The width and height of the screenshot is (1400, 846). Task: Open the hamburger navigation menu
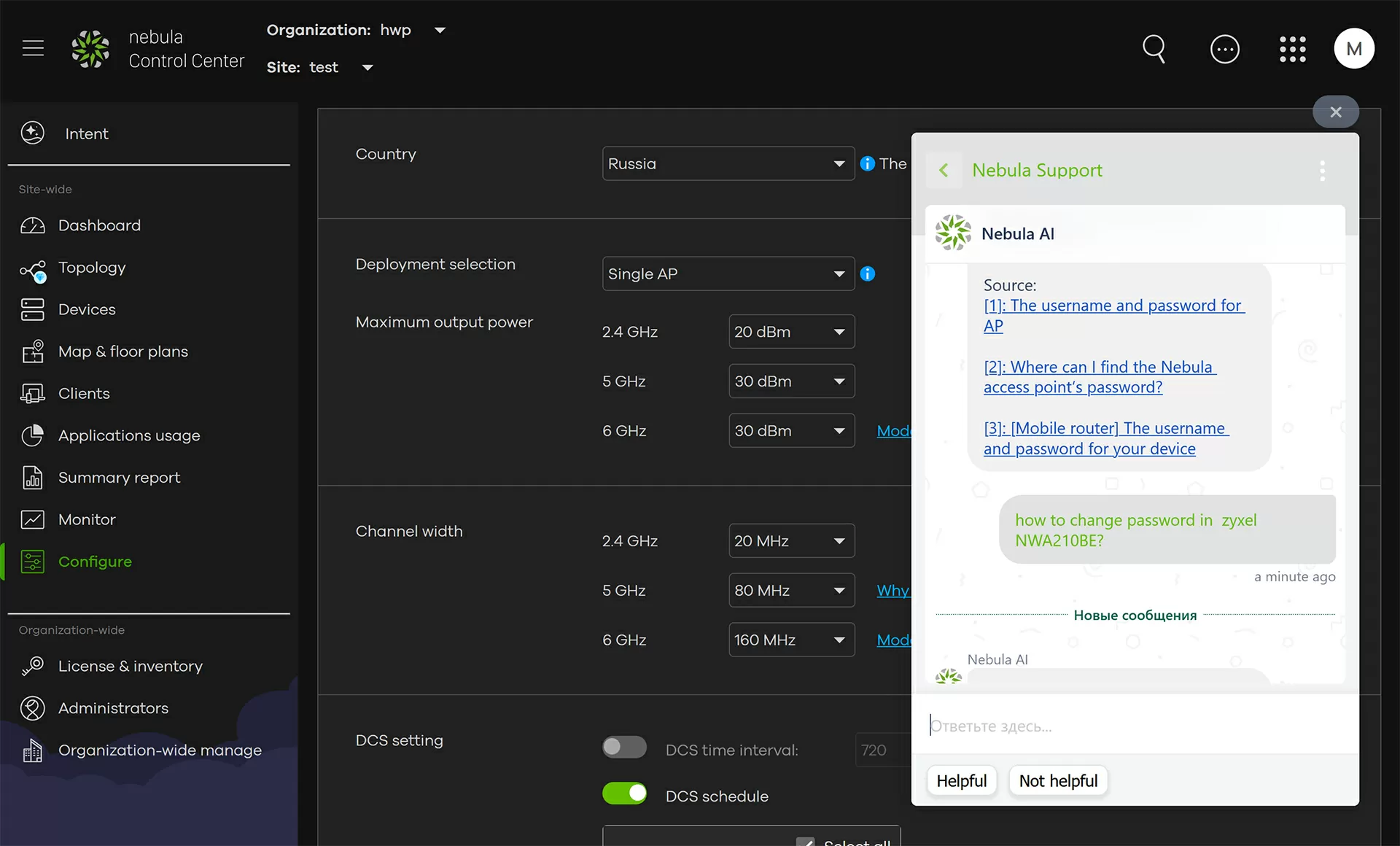click(x=33, y=49)
